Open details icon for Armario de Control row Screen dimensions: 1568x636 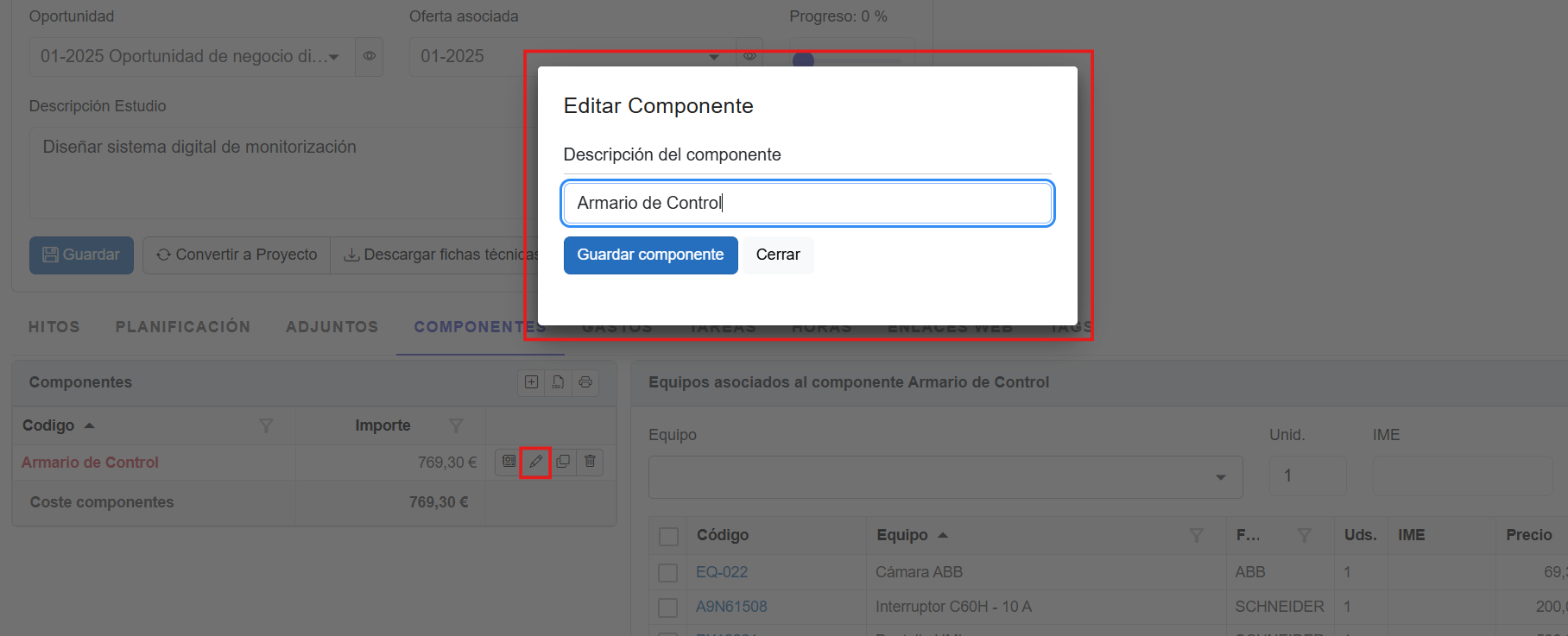(509, 462)
